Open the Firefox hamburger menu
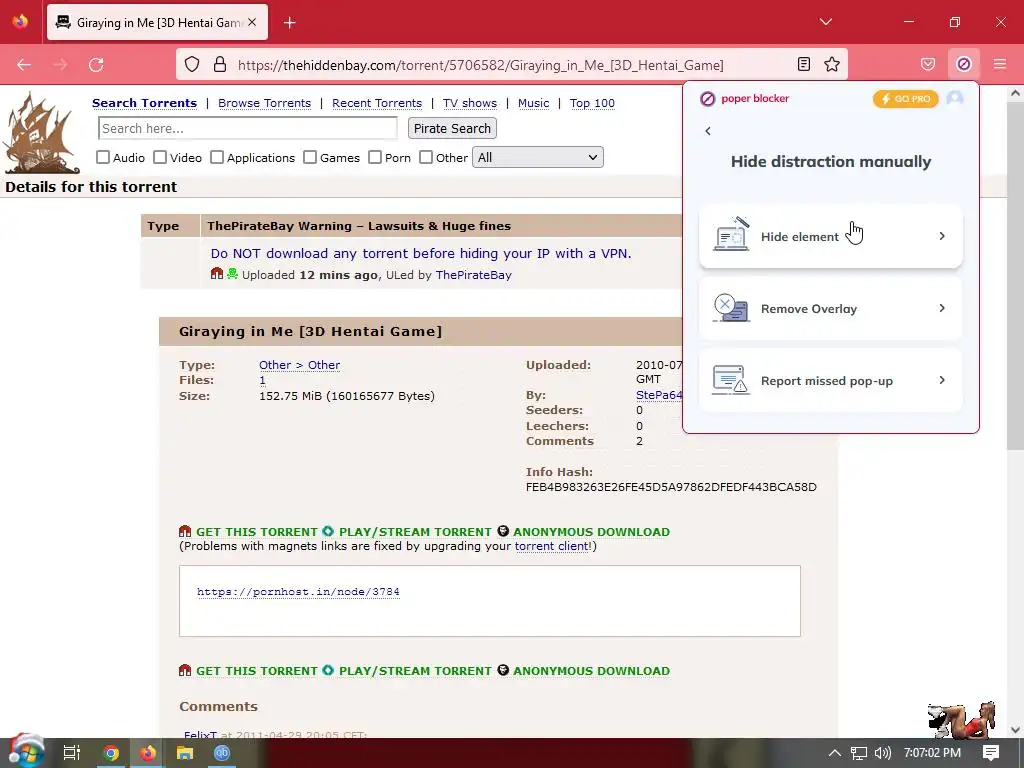Viewport: 1024px width, 768px height. pos(1000,64)
